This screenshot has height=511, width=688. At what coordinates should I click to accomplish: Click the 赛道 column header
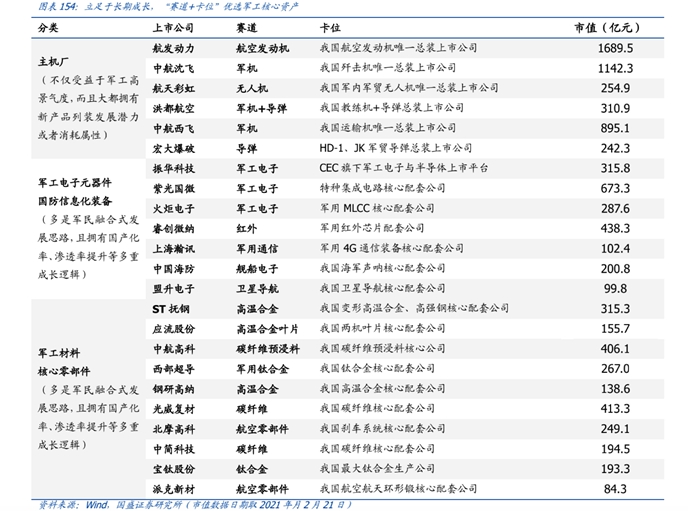pos(247,28)
